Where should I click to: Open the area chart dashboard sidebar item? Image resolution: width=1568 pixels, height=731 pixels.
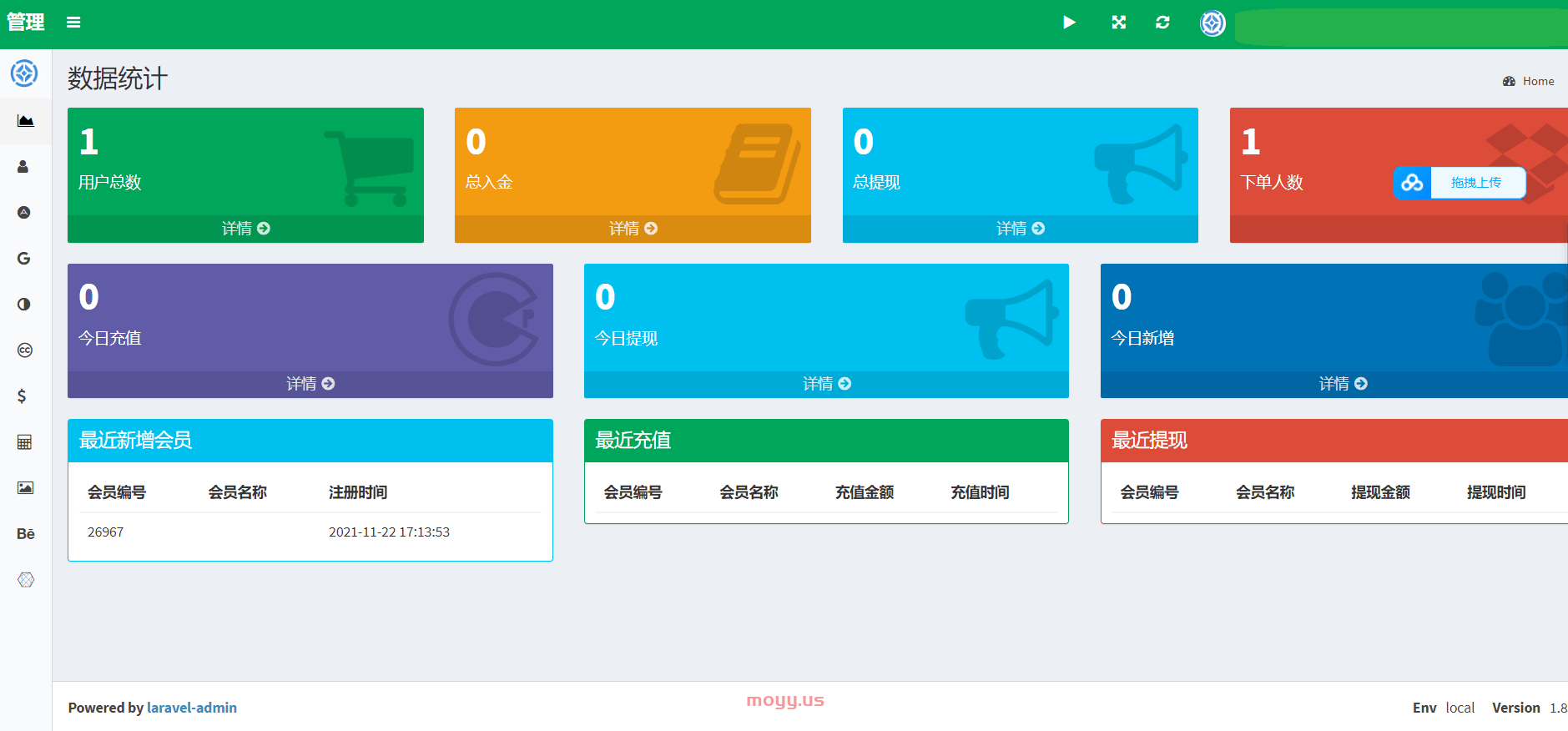click(x=25, y=121)
